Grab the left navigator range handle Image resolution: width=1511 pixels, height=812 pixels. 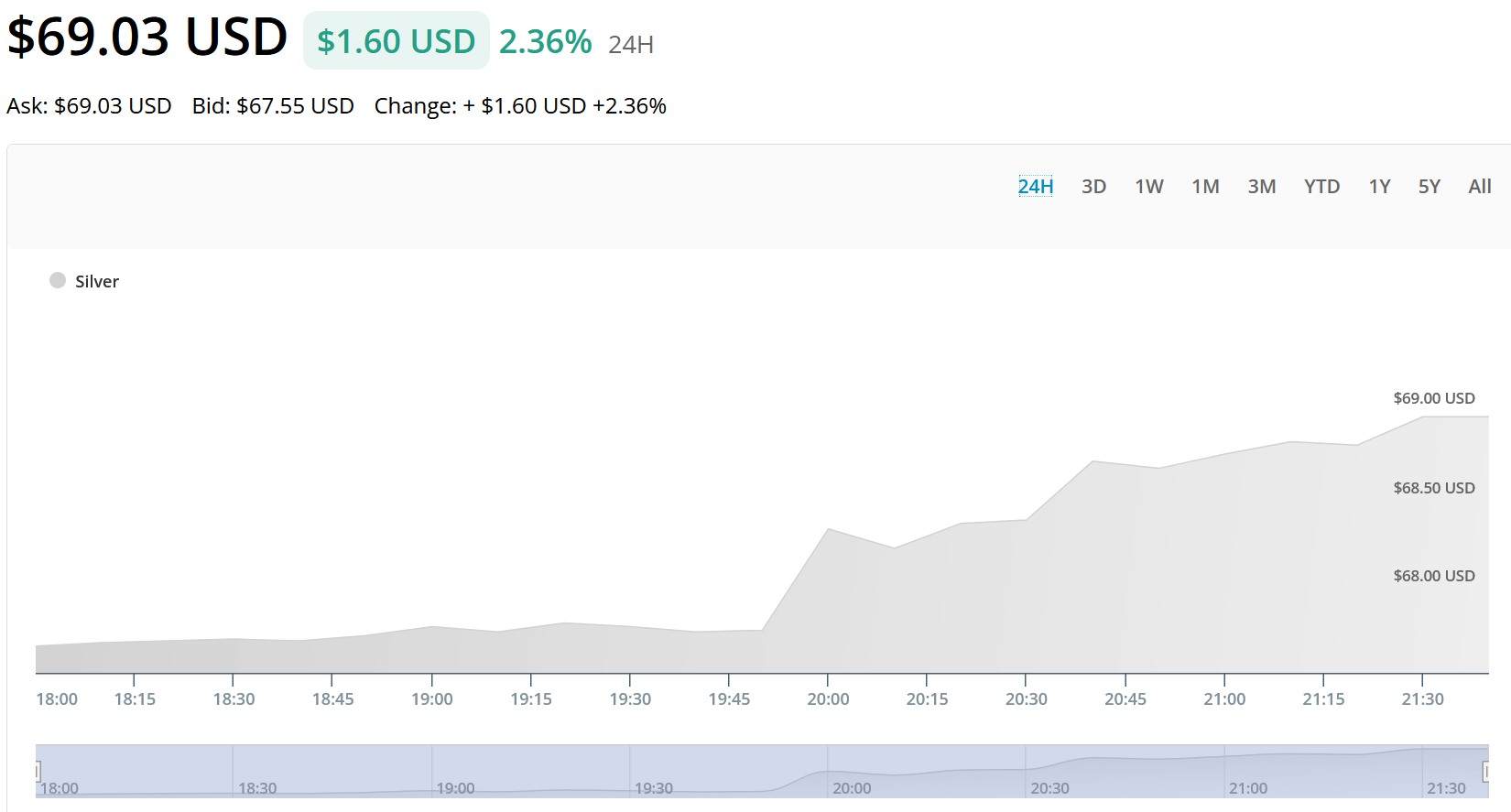(37, 772)
